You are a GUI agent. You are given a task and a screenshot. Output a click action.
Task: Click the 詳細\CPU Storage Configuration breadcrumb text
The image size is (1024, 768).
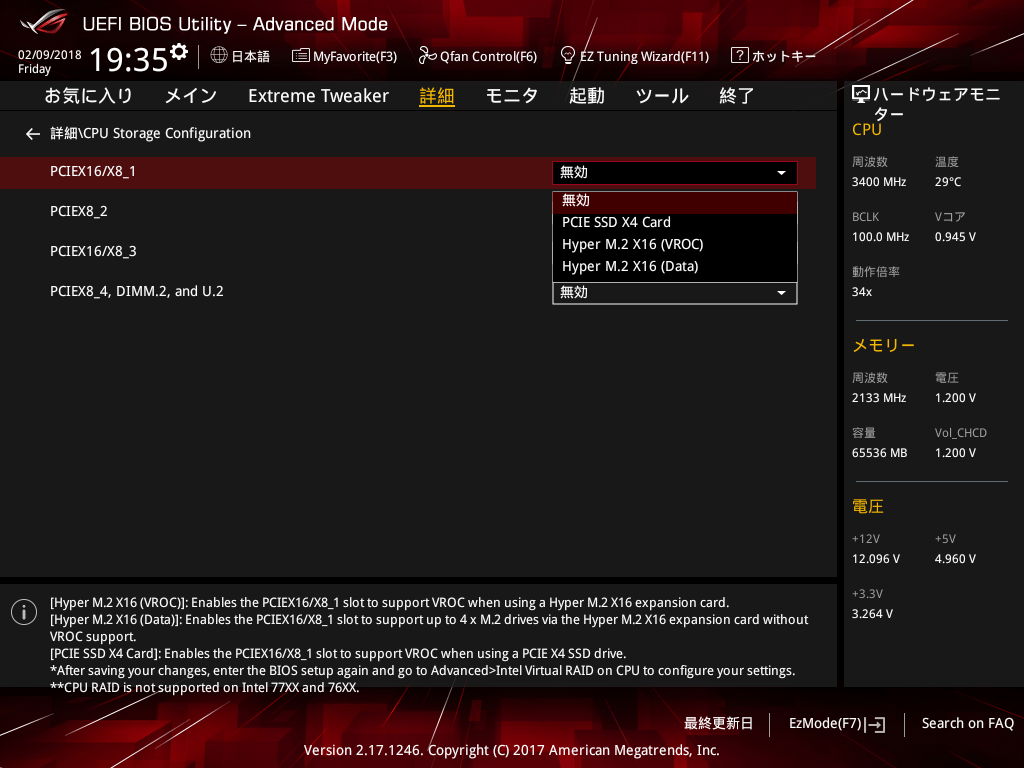click(150, 133)
